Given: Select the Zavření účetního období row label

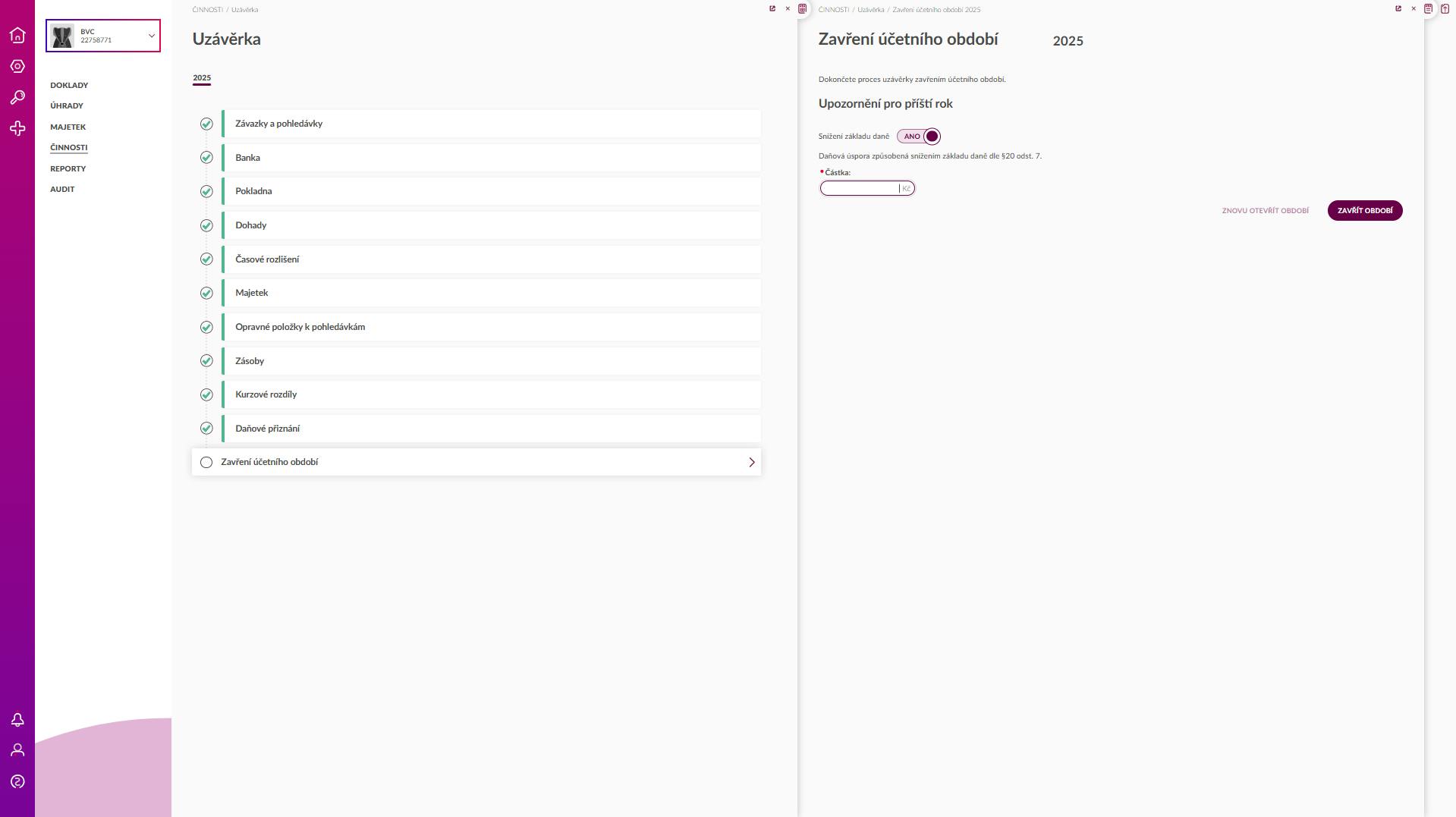Looking at the screenshot, I should click(269, 462).
